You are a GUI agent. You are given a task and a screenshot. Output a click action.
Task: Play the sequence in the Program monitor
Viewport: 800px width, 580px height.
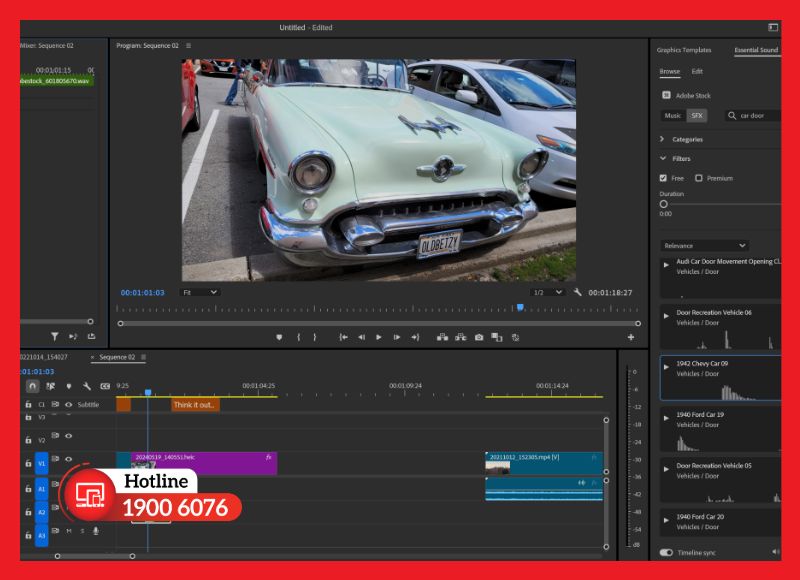[x=379, y=337]
